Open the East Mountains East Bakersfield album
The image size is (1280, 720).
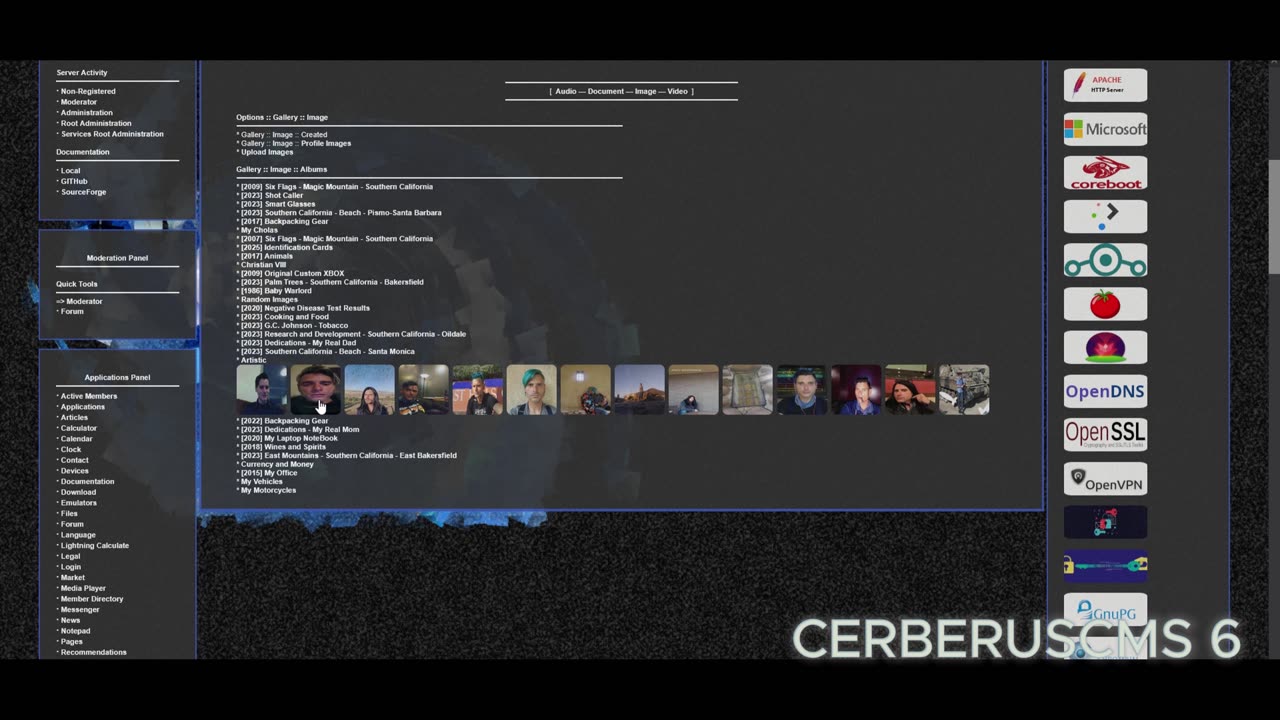[x=348, y=456]
